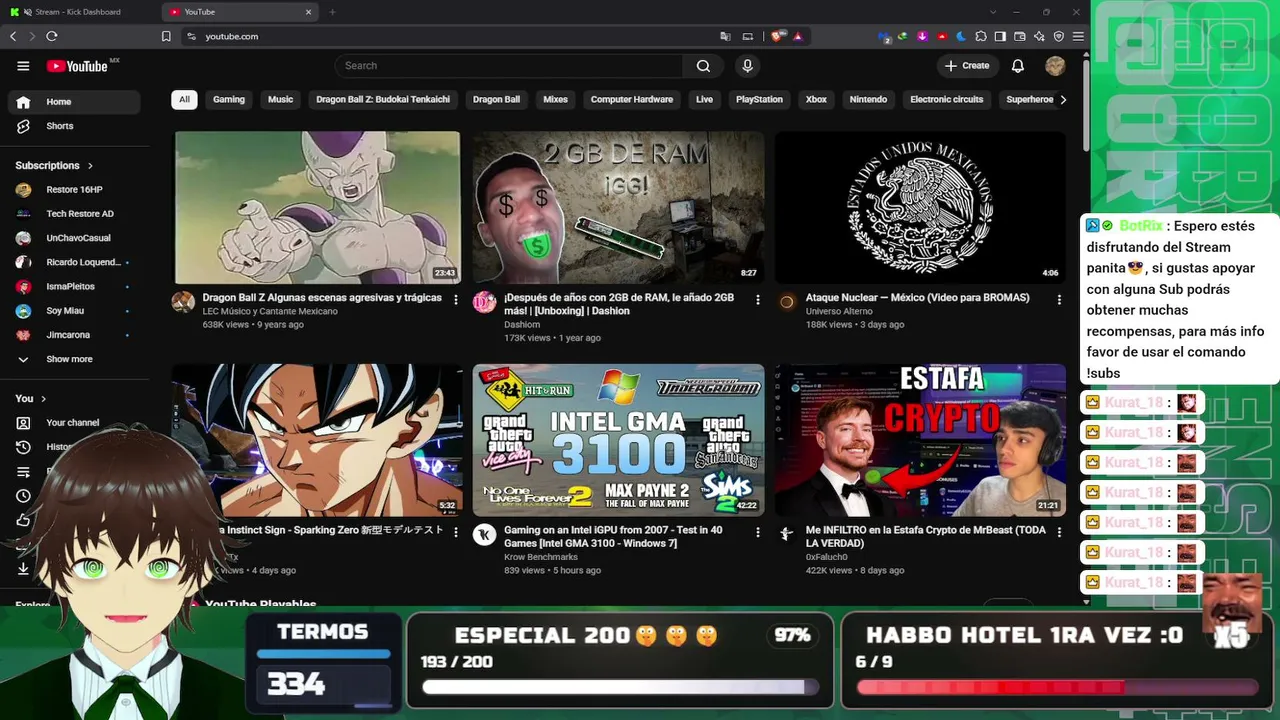
Task: Open the 0xFaluch0 channel name link
Action: (x=827, y=557)
